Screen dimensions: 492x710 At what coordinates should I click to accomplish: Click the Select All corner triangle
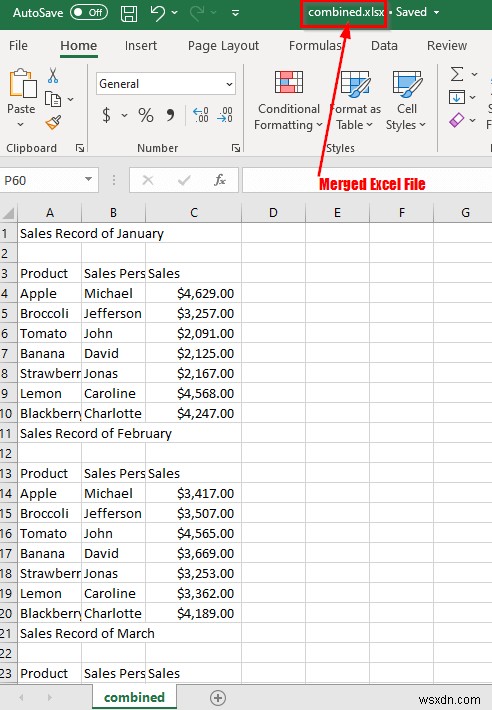point(9,212)
